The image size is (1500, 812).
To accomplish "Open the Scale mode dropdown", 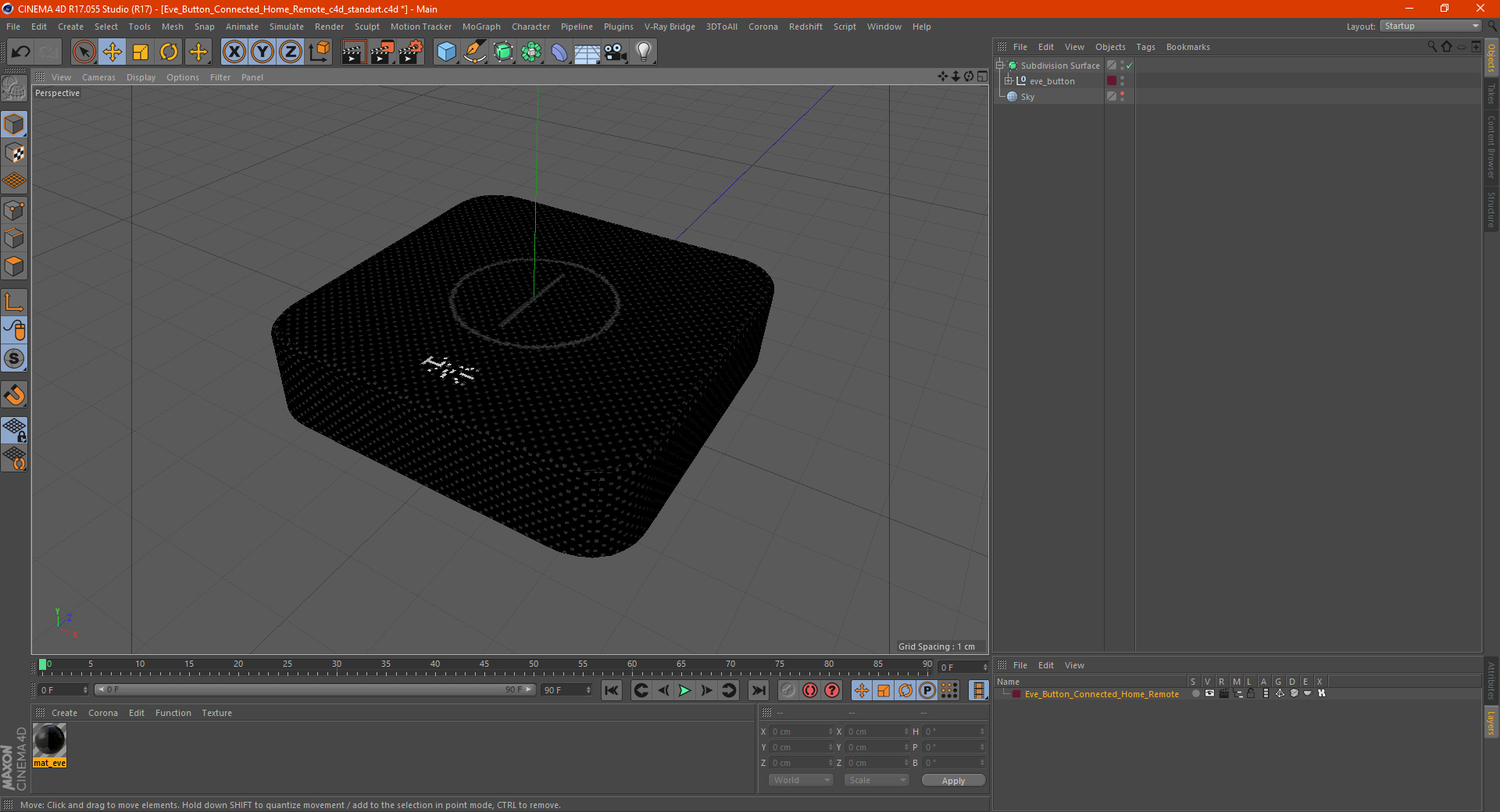I will tap(877, 780).
